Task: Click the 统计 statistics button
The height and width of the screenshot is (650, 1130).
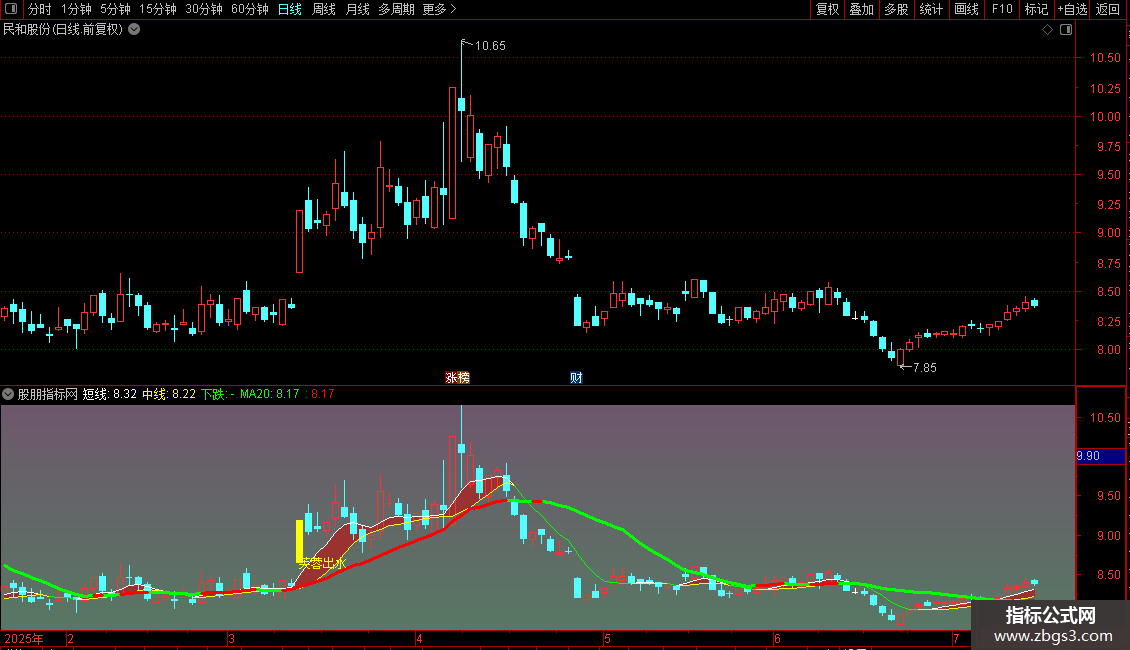Action: pyautogui.click(x=931, y=9)
